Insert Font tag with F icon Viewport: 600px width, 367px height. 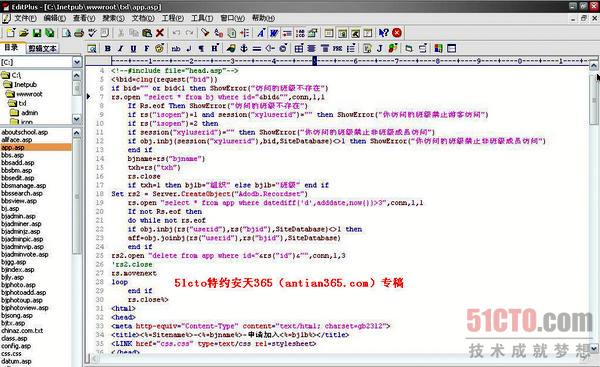146,48
